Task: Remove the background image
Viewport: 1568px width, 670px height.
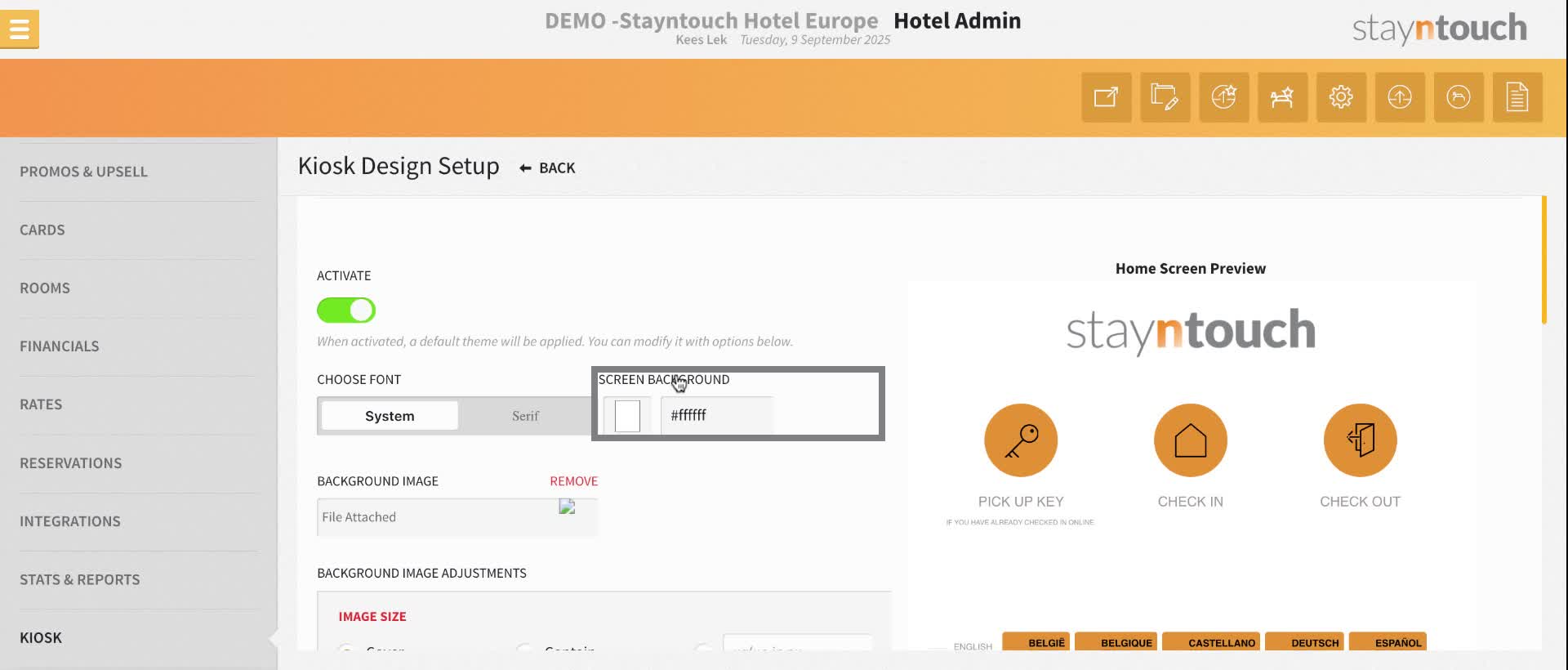Action: point(573,481)
